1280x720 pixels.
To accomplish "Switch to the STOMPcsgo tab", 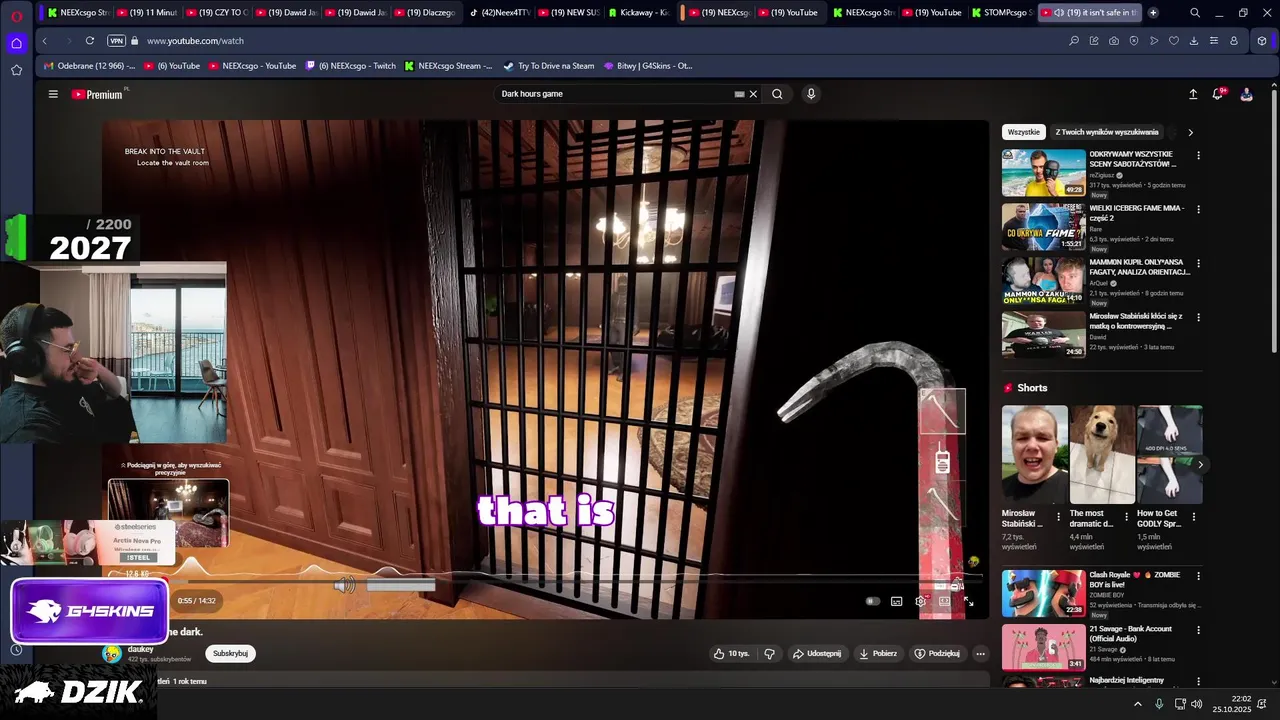I will click(x=1001, y=13).
